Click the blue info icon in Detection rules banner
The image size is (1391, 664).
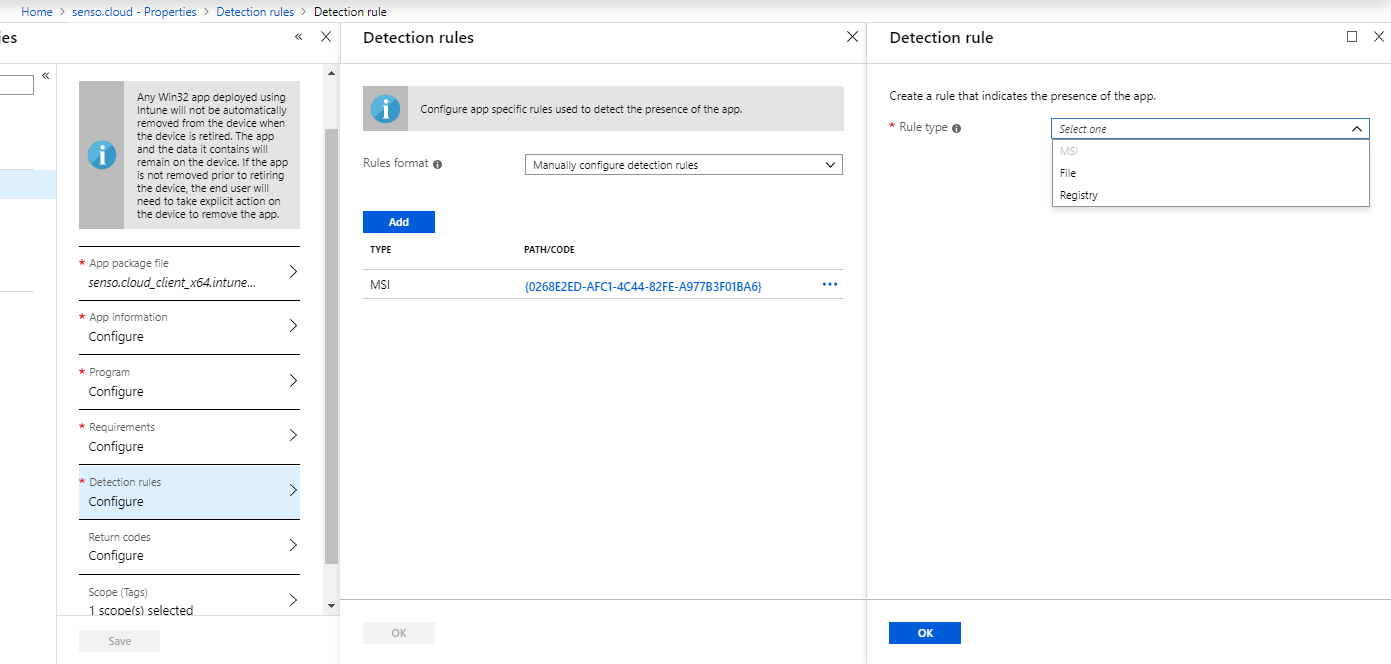[x=385, y=109]
